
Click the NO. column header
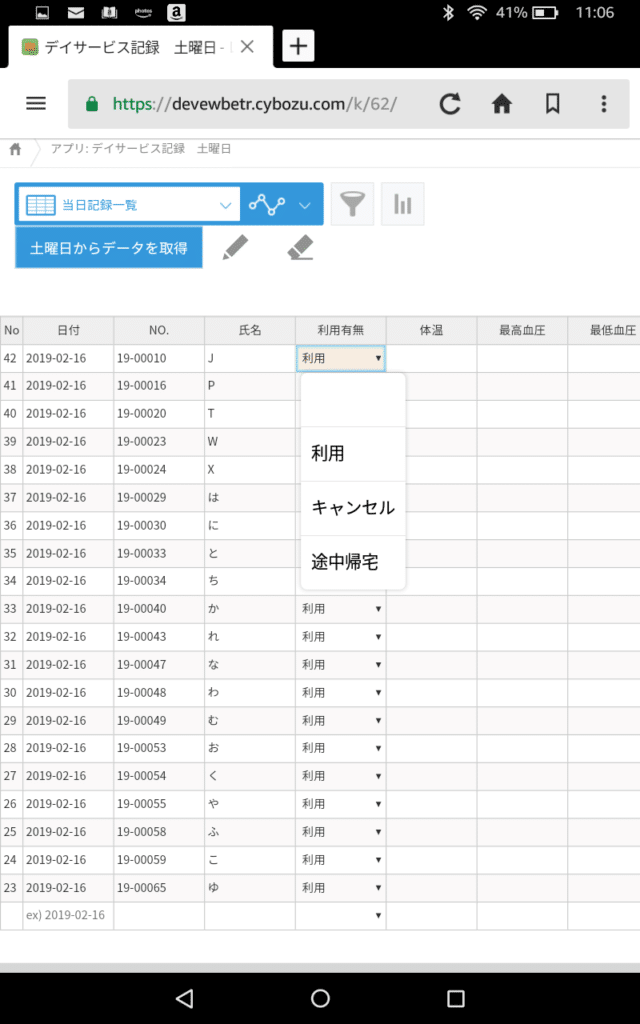(x=159, y=330)
